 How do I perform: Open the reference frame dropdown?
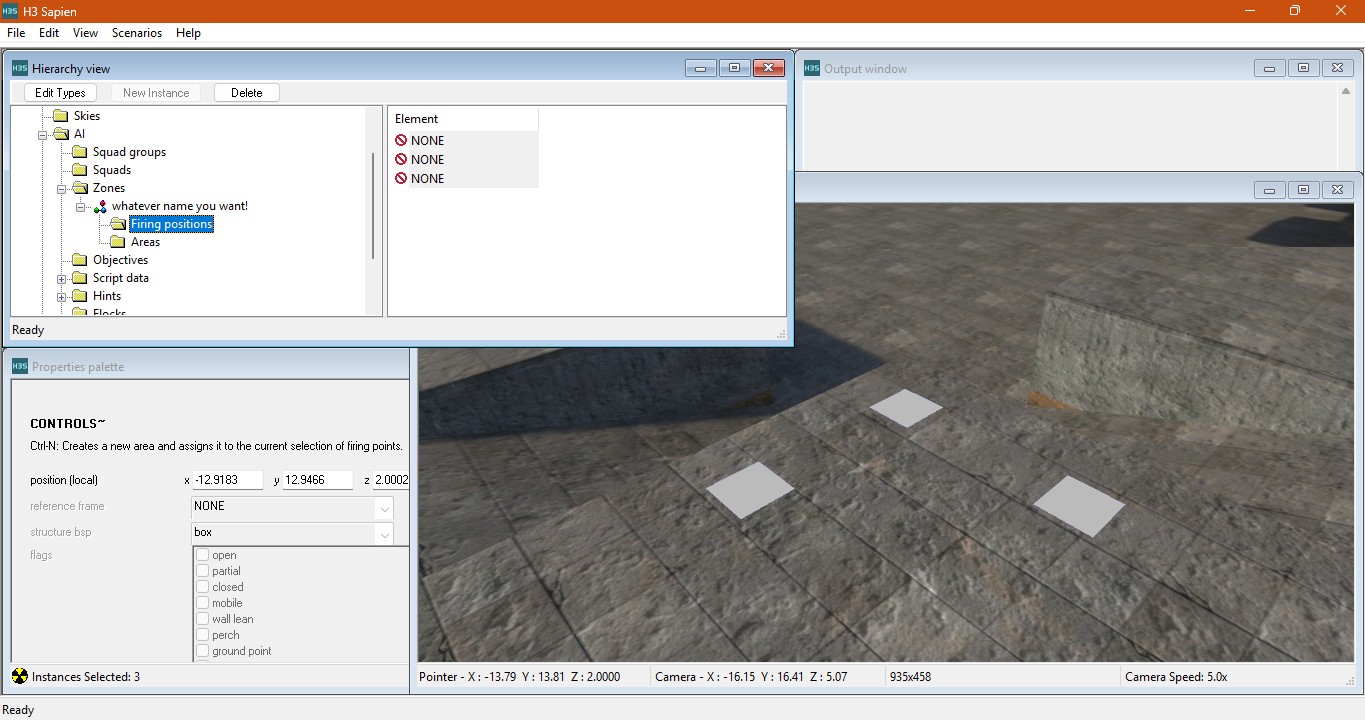click(384, 507)
